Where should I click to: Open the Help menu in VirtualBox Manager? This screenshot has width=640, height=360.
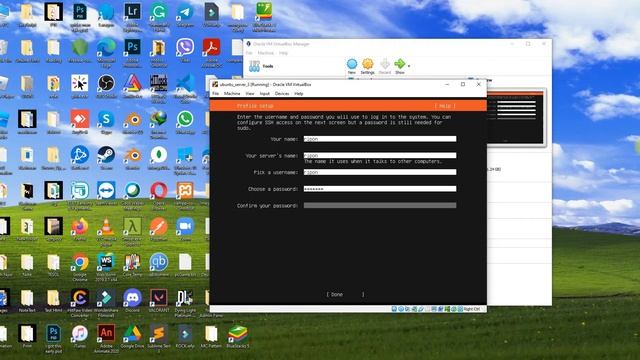click(x=283, y=53)
